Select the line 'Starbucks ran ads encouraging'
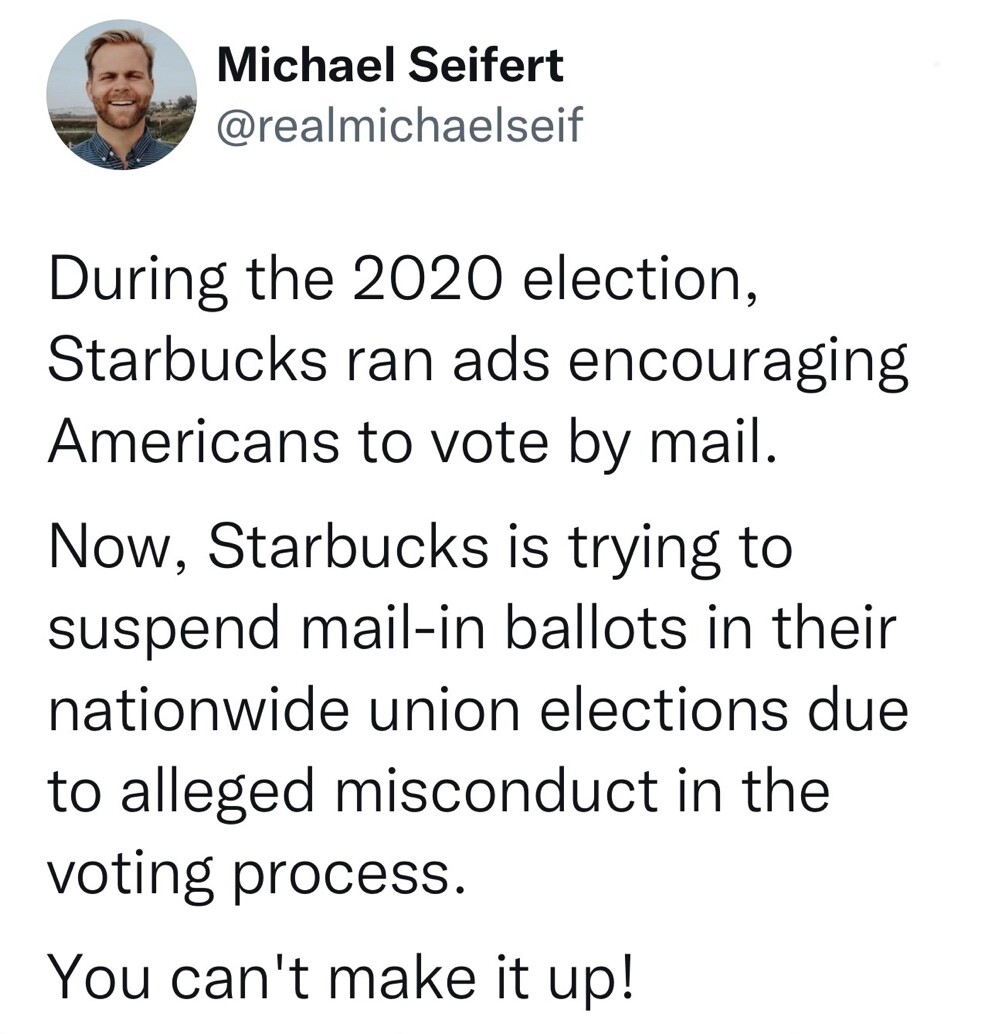The image size is (992, 1034). coord(478,362)
